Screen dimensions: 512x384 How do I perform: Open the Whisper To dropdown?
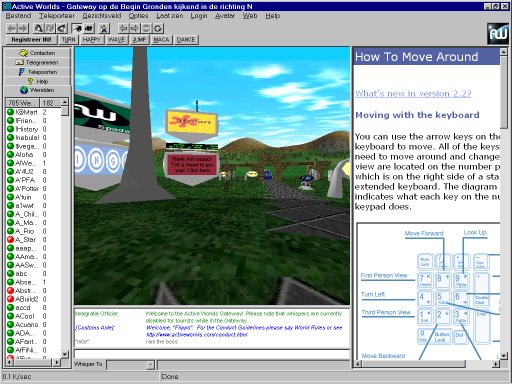coord(150,365)
